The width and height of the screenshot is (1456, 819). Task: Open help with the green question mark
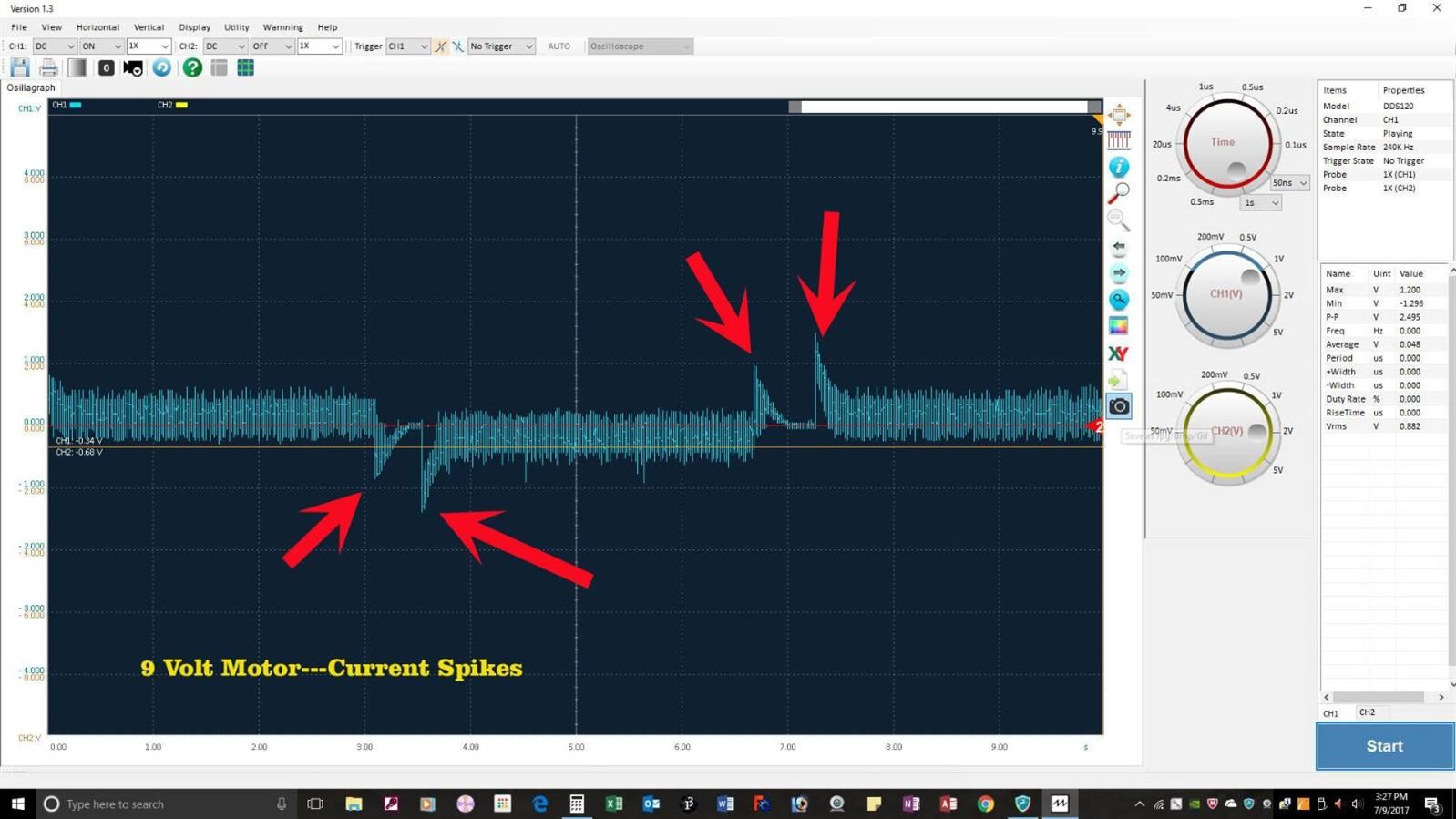tap(192, 67)
